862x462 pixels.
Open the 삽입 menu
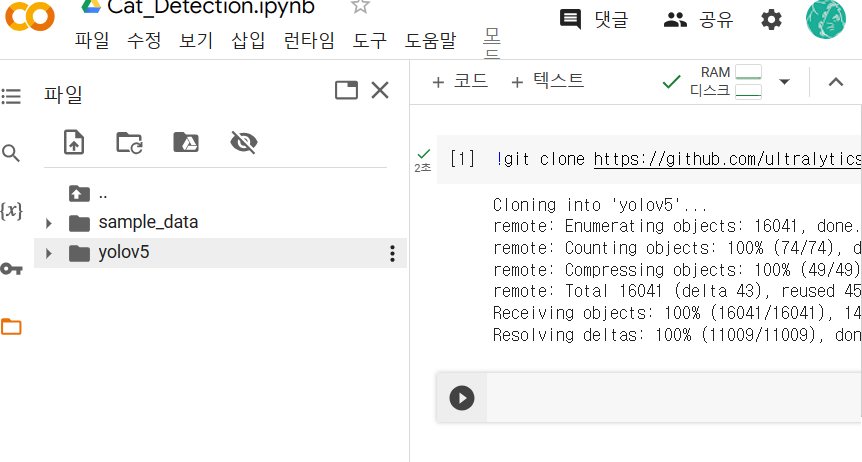click(x=248, y=40)
